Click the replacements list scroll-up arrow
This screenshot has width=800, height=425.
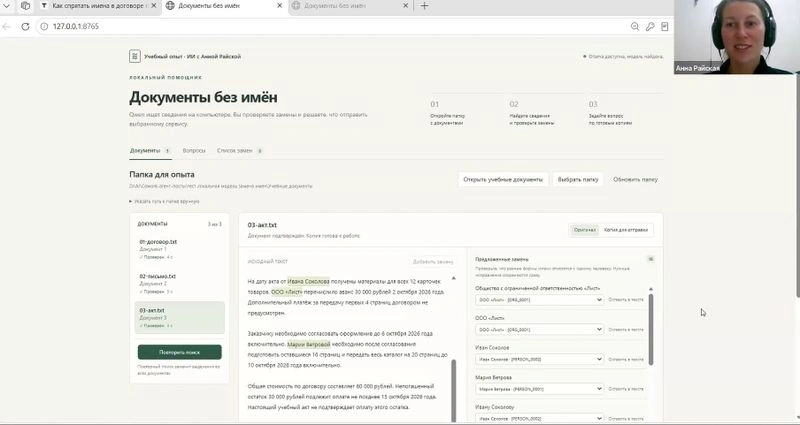[x=651, y=289]
